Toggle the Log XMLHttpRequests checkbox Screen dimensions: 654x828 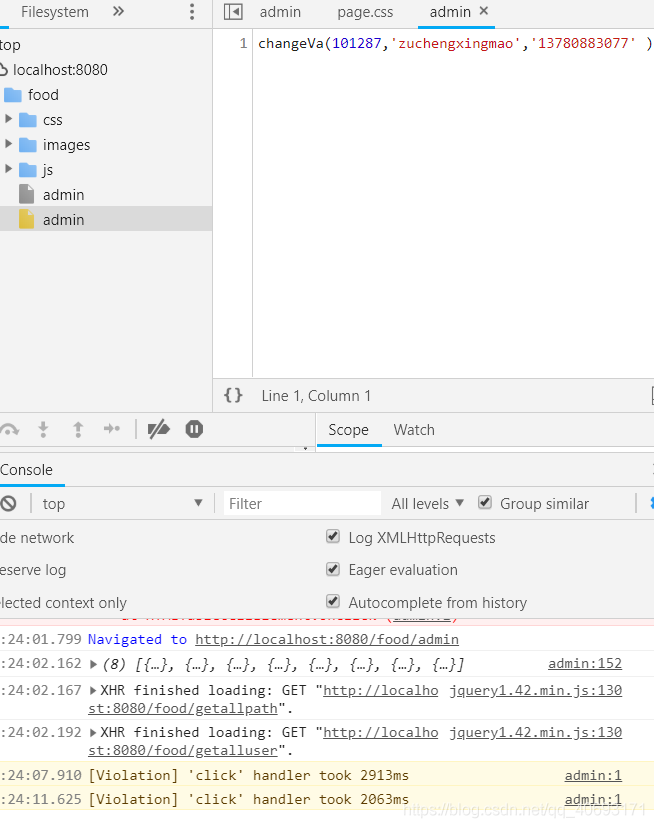(x=333, y=537)
